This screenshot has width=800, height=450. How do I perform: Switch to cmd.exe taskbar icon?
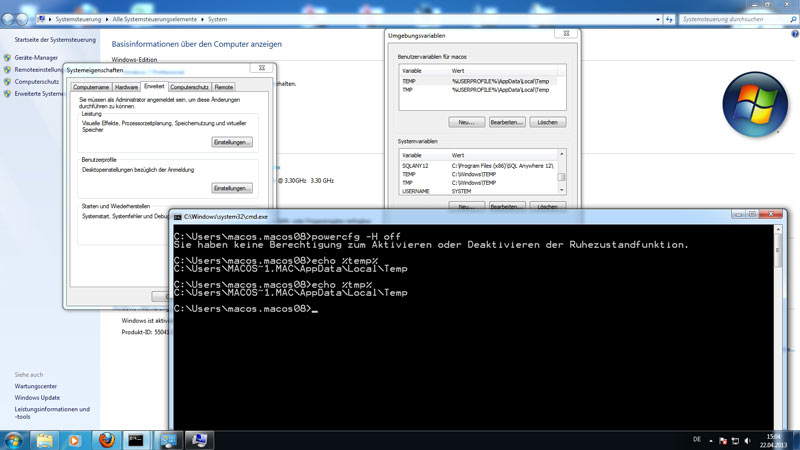coord(137,439)
